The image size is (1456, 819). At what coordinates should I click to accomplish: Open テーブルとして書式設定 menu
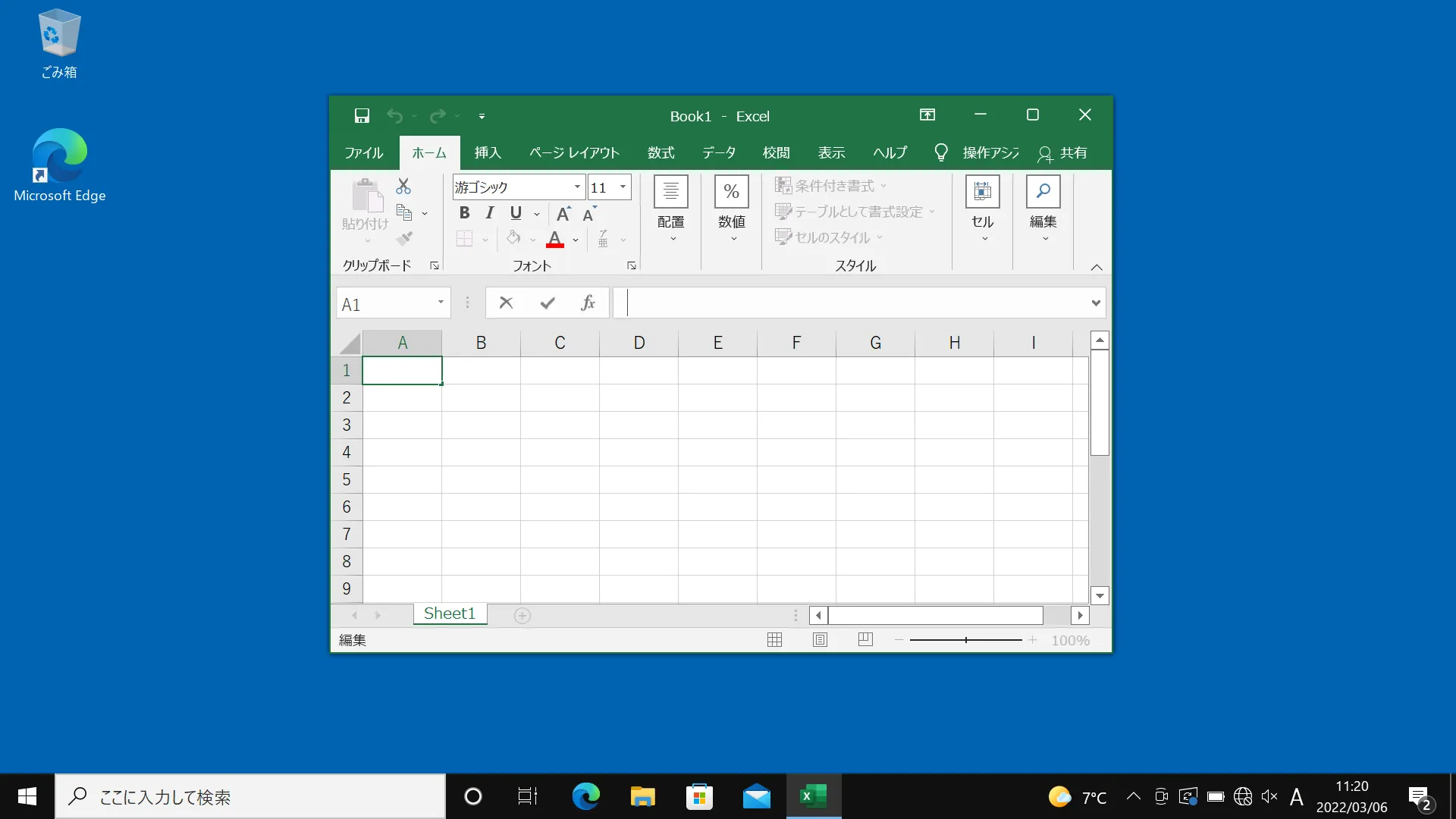point(855,212)
